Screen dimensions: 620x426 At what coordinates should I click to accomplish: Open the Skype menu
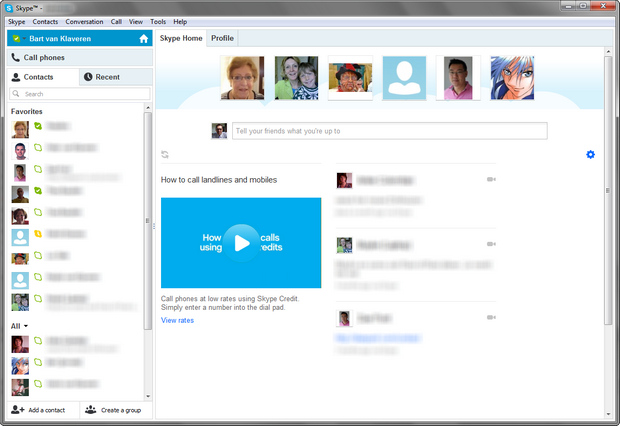17,22
